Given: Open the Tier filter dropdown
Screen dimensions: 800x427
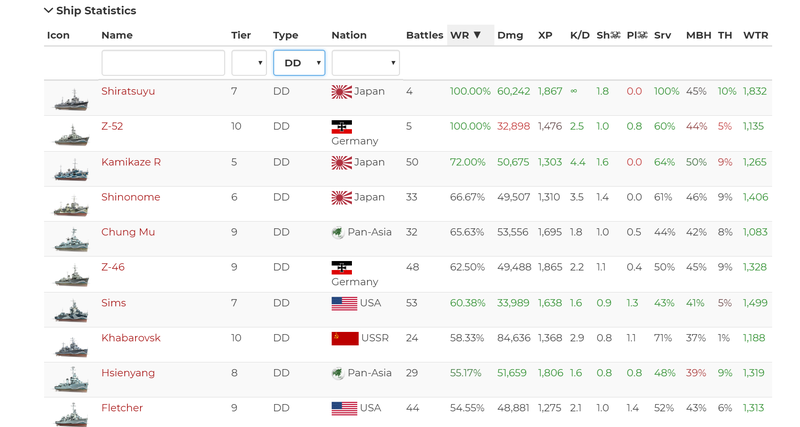Looking at the screenshot, I should point(249,63).
